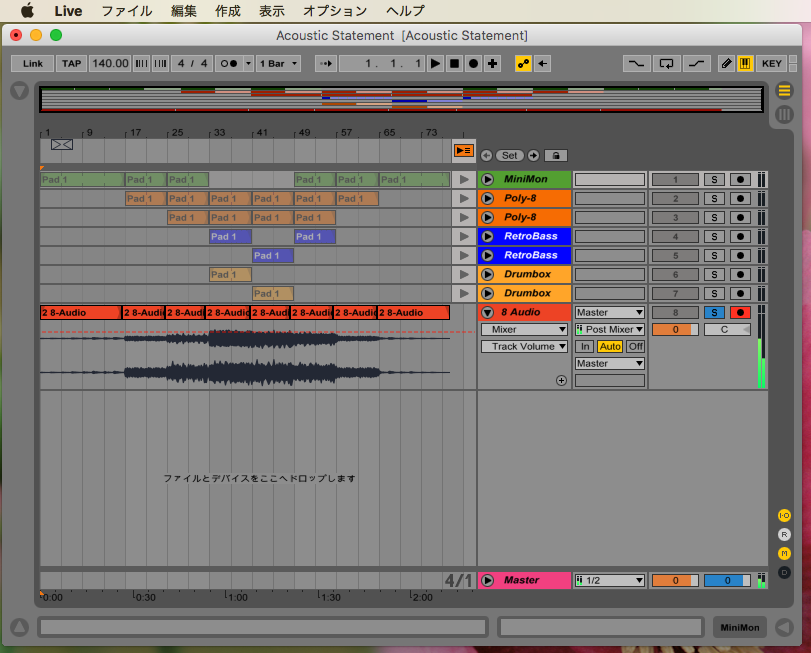The image size is (811, 653).
Task: Open Master output 1/2 dropdown
Action: click(610, 580)
